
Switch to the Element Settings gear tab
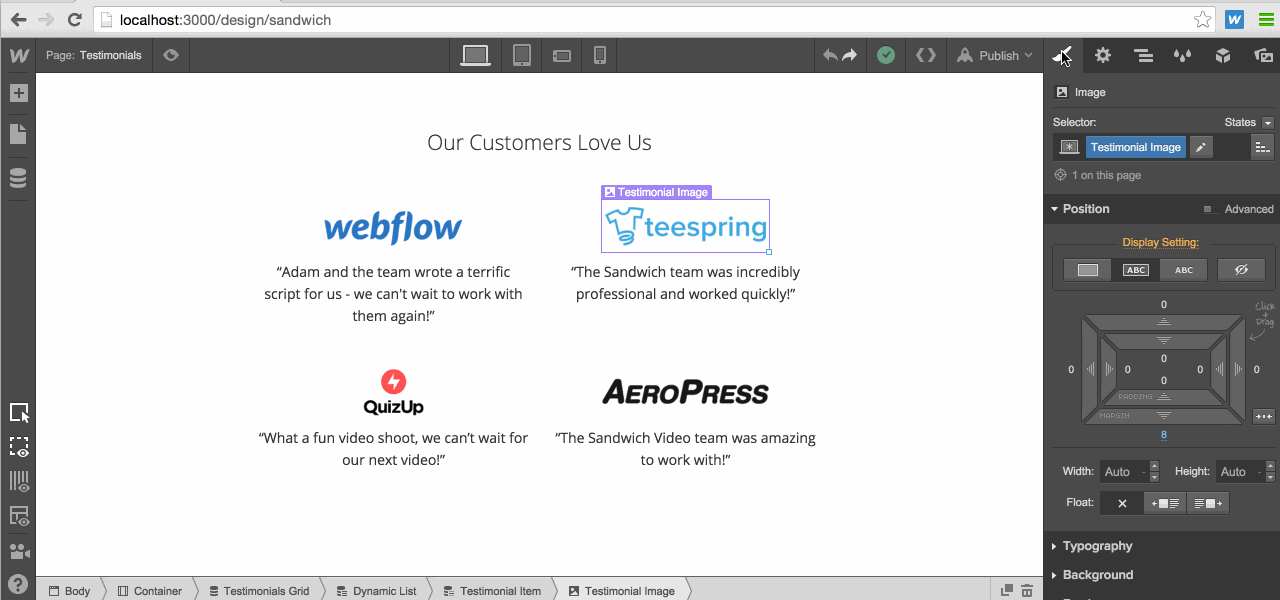click(x=1102, y=56)
